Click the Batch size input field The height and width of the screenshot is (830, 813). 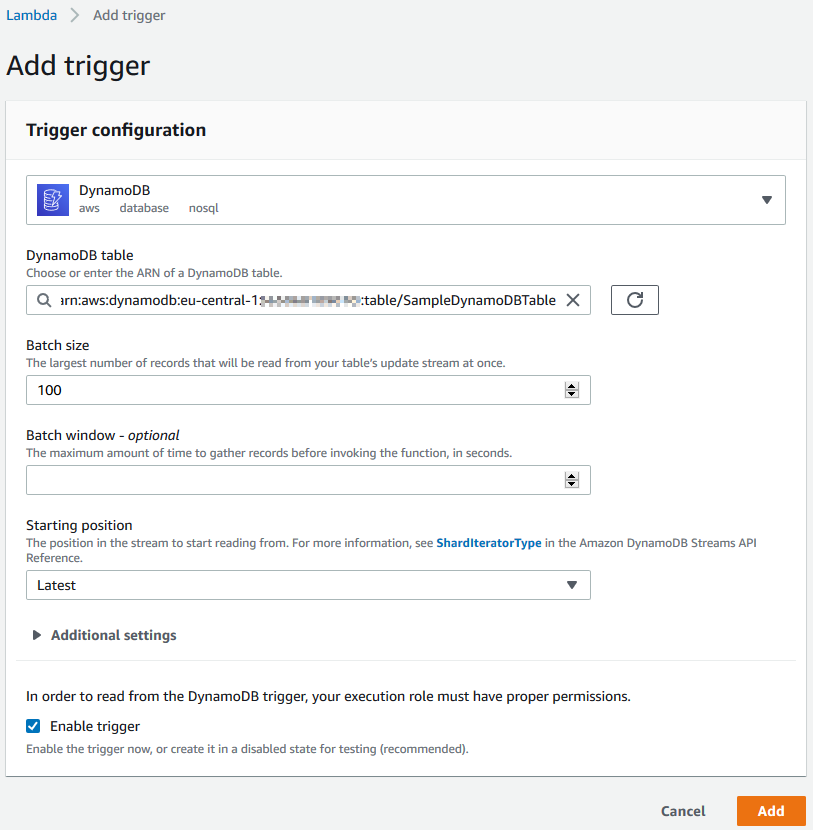(x=308, y=390)
